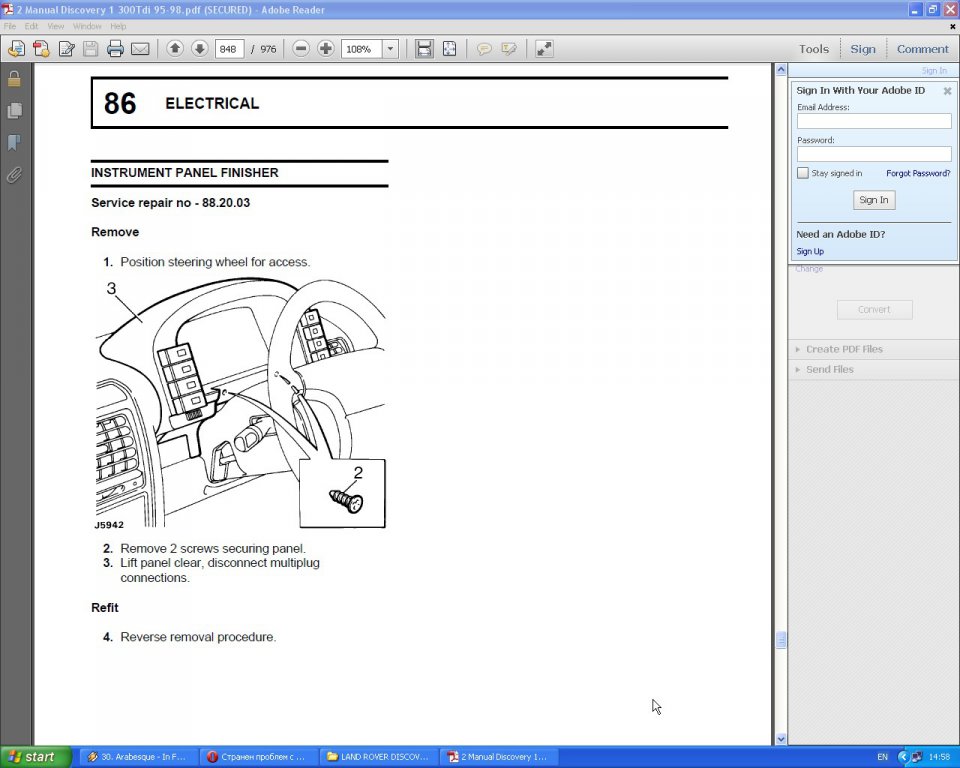Go to next page arrow
Image resolution: width=960 pixels, height=768 pixels.
point(199,49)
